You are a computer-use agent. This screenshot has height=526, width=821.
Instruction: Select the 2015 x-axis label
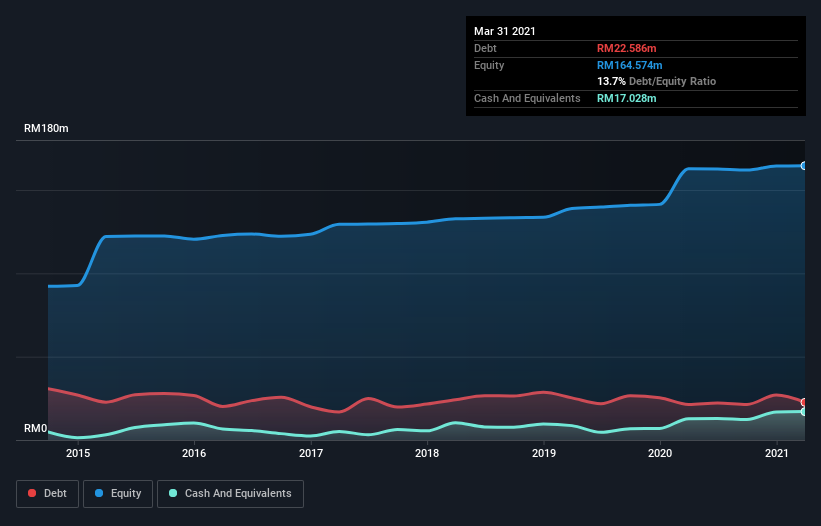click(78, 453)
